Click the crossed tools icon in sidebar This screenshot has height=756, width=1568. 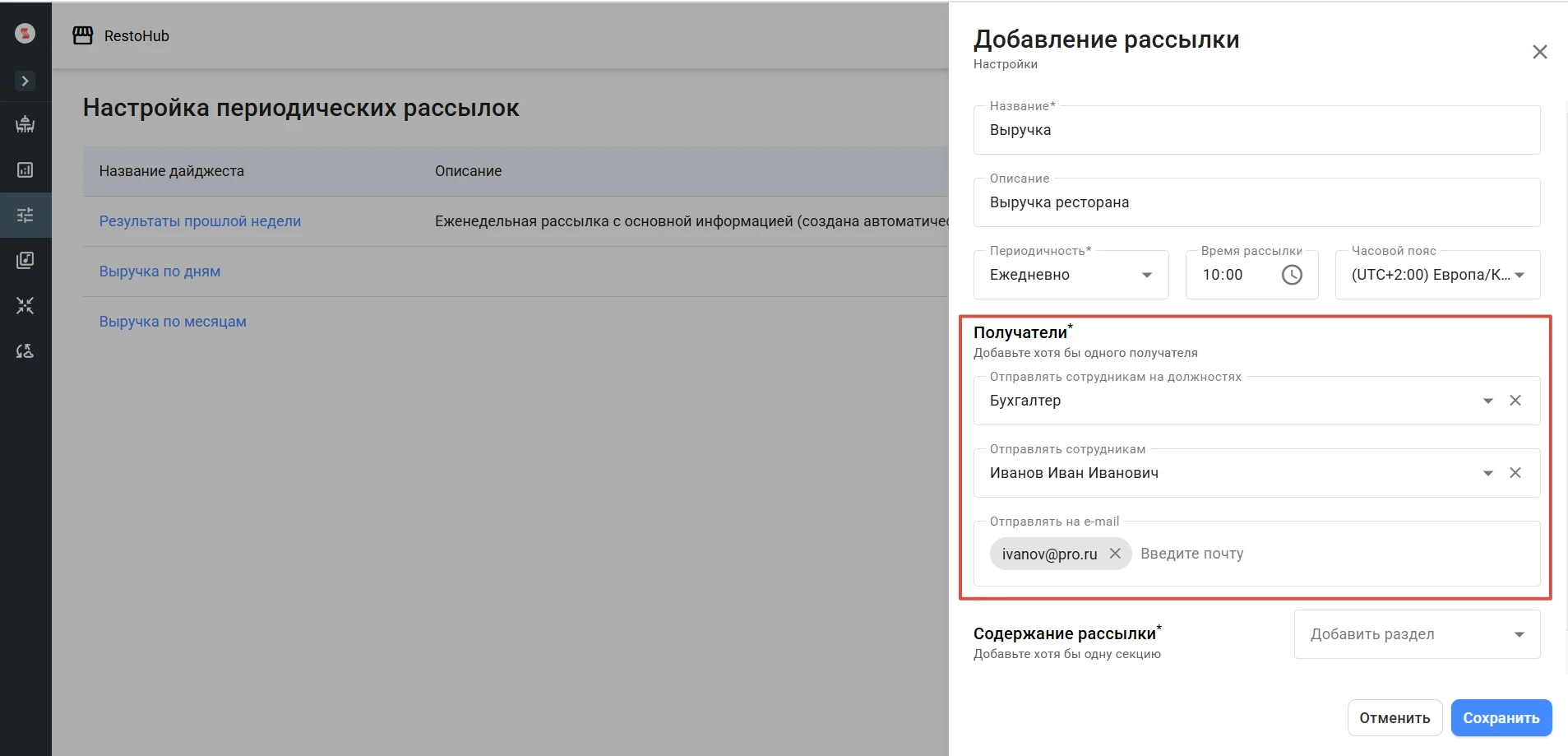(x=25, y=306)
